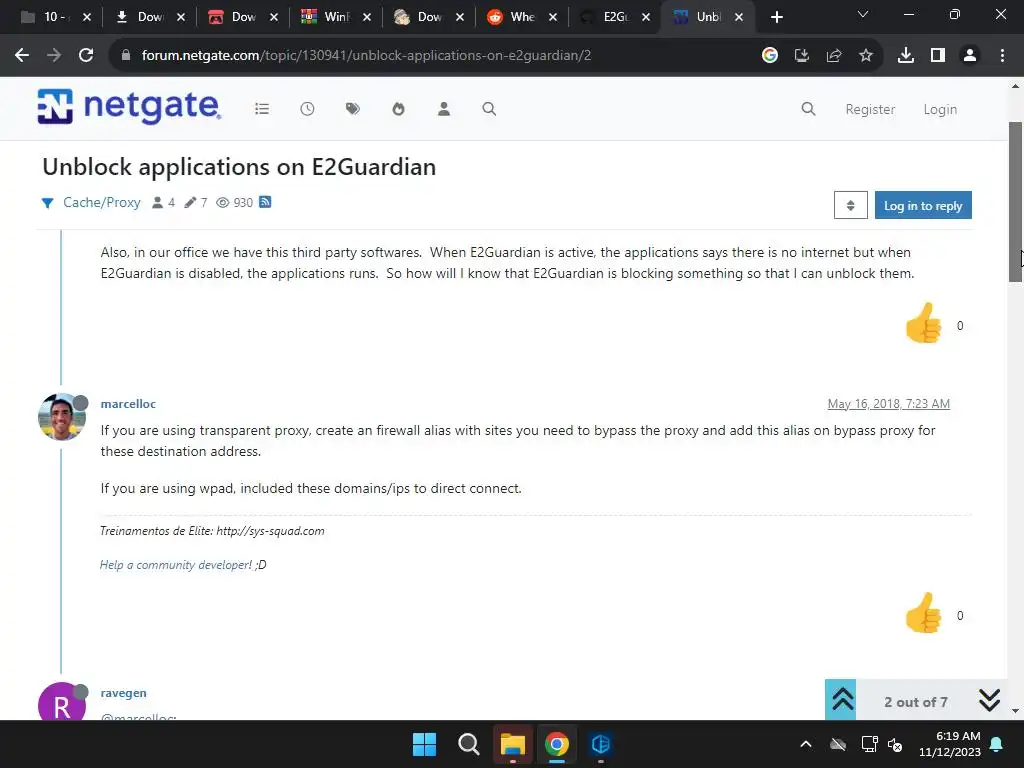This screenshot has width=1024, height=768.
Task: Open the Popular flame icon
Action: (398, 109)
